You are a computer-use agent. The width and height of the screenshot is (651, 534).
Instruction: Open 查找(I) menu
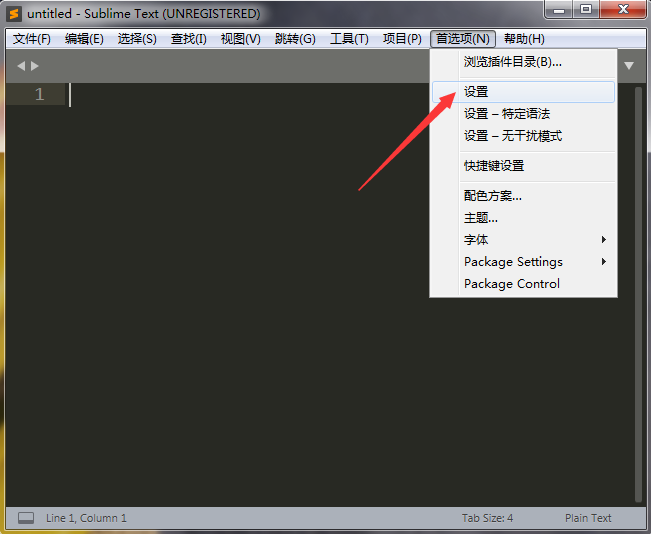coord(189,39)
